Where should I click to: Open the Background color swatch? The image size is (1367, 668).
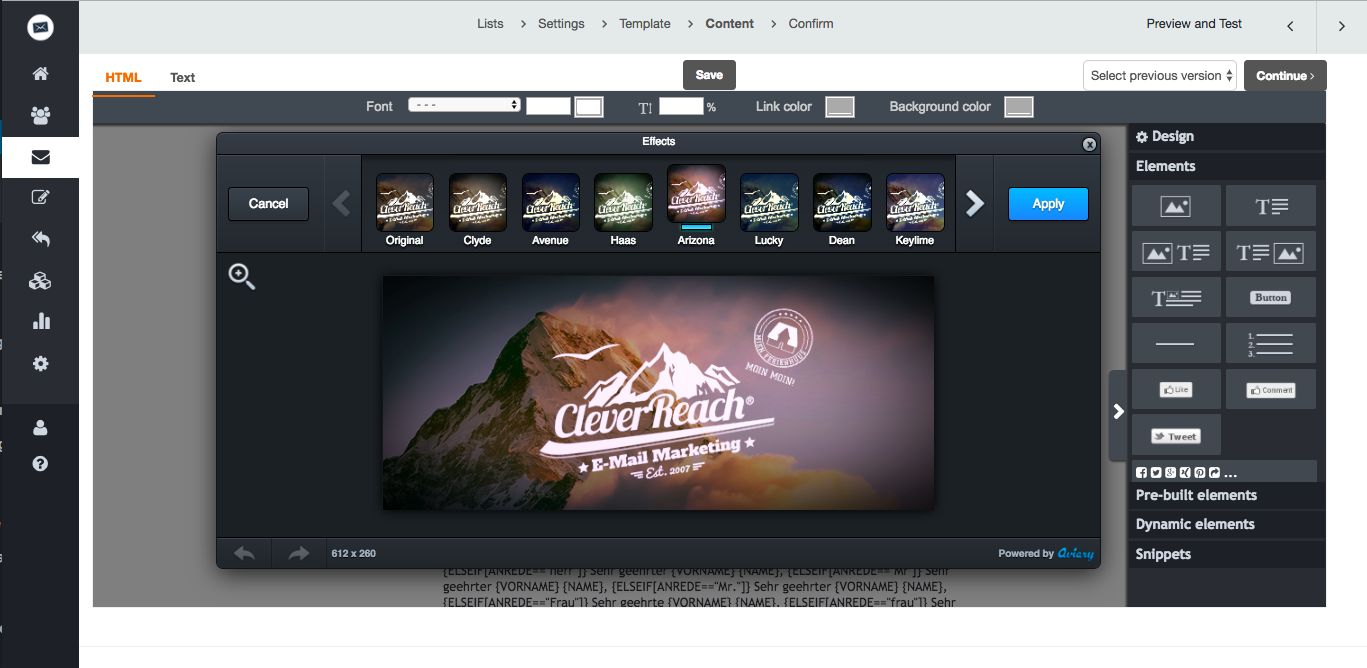click(1019, 107)
